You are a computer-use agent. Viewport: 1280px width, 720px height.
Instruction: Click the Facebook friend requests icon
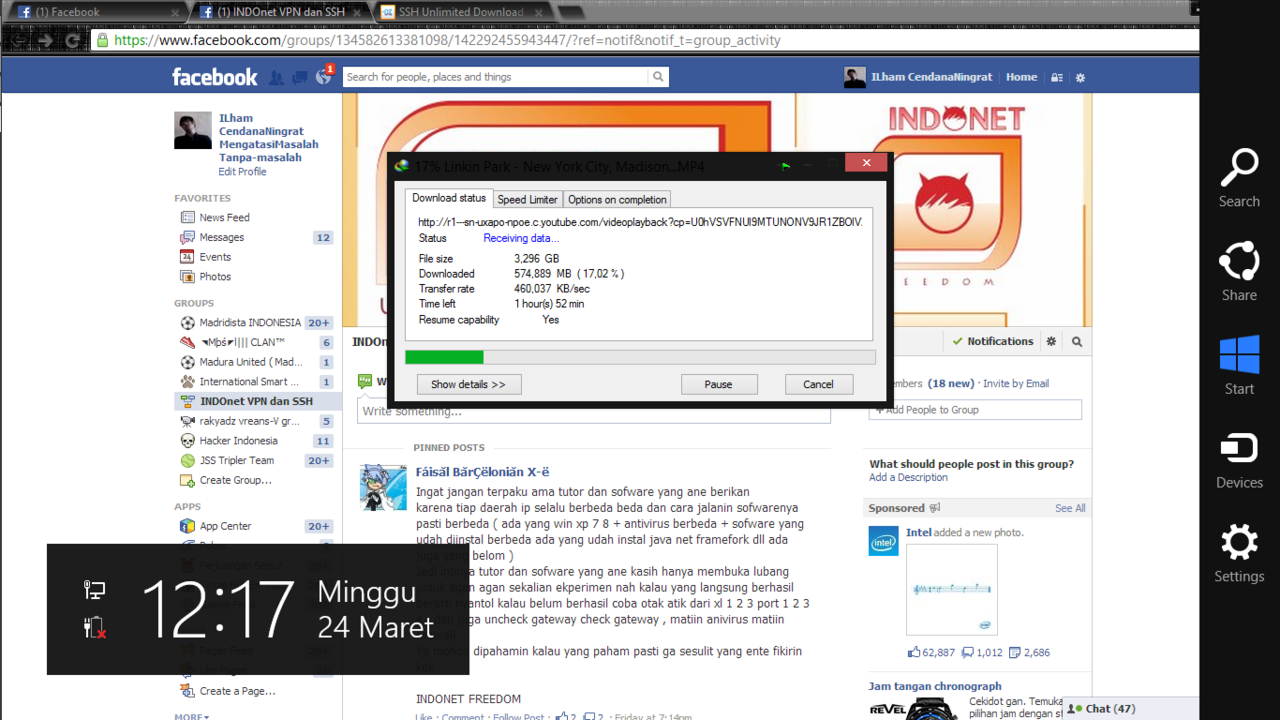[x=276, y=77]
